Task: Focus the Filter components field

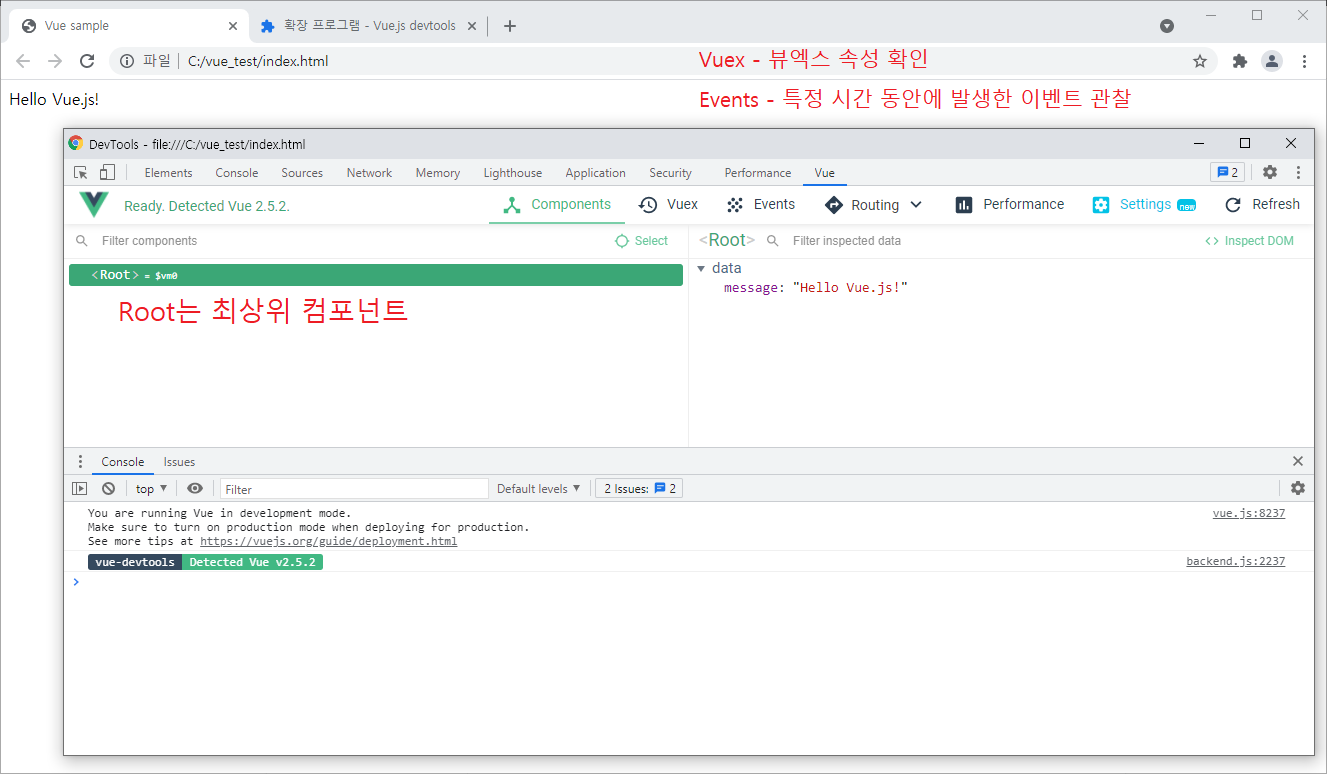Action: point(340,241)
